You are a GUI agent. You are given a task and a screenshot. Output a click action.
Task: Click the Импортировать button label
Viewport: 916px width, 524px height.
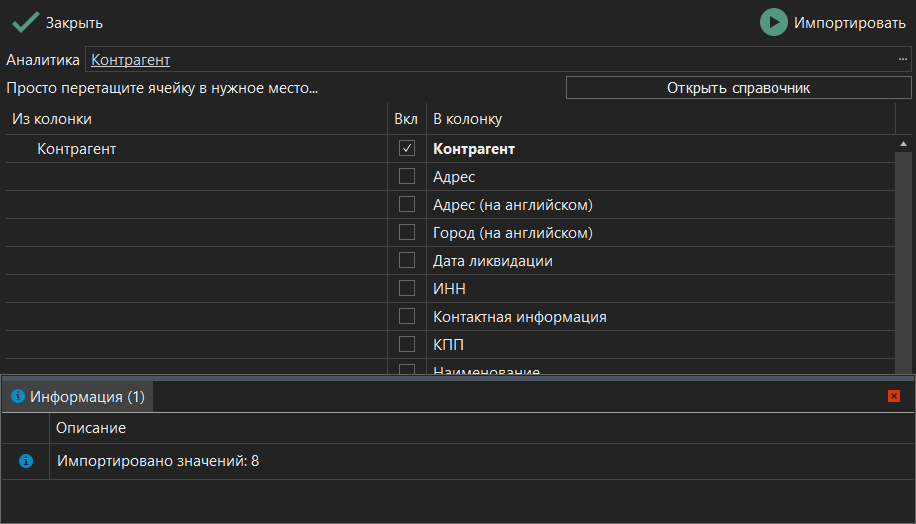(x=849, y=23)
